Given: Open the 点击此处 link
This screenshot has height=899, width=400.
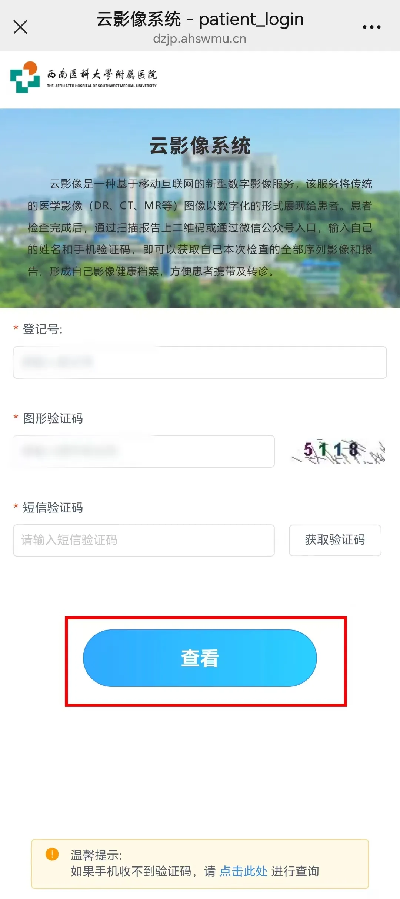Looking at the screenshot, I should 244,871.
